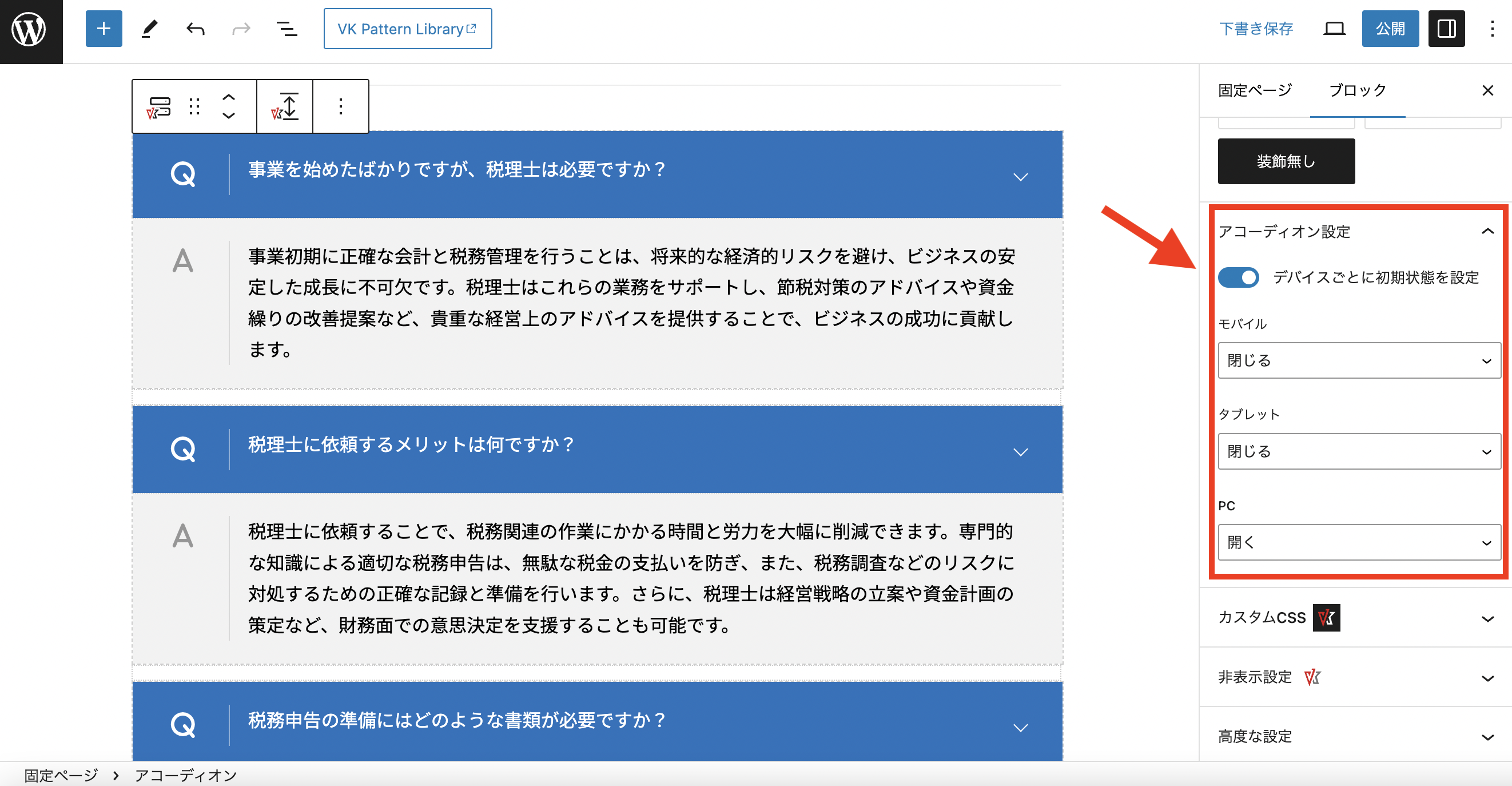Click the VK accordion icon in block toolbar
The width and height of the screenshot is (1512, 786).
(x=158, y=106)
